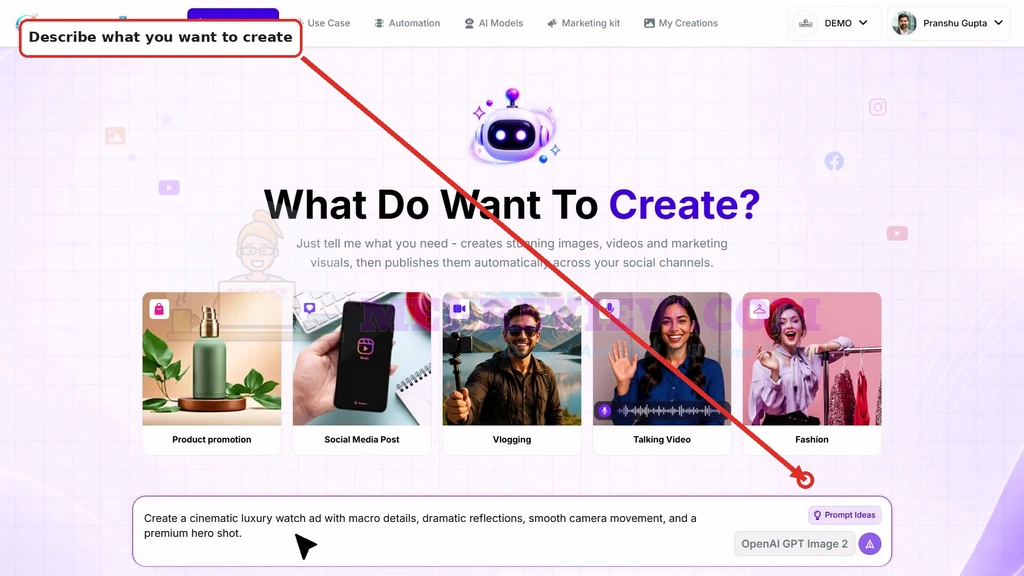1024x576 pixels.
Task: Expand the Pranshu Gupta account menu
Action: [948, 23]
